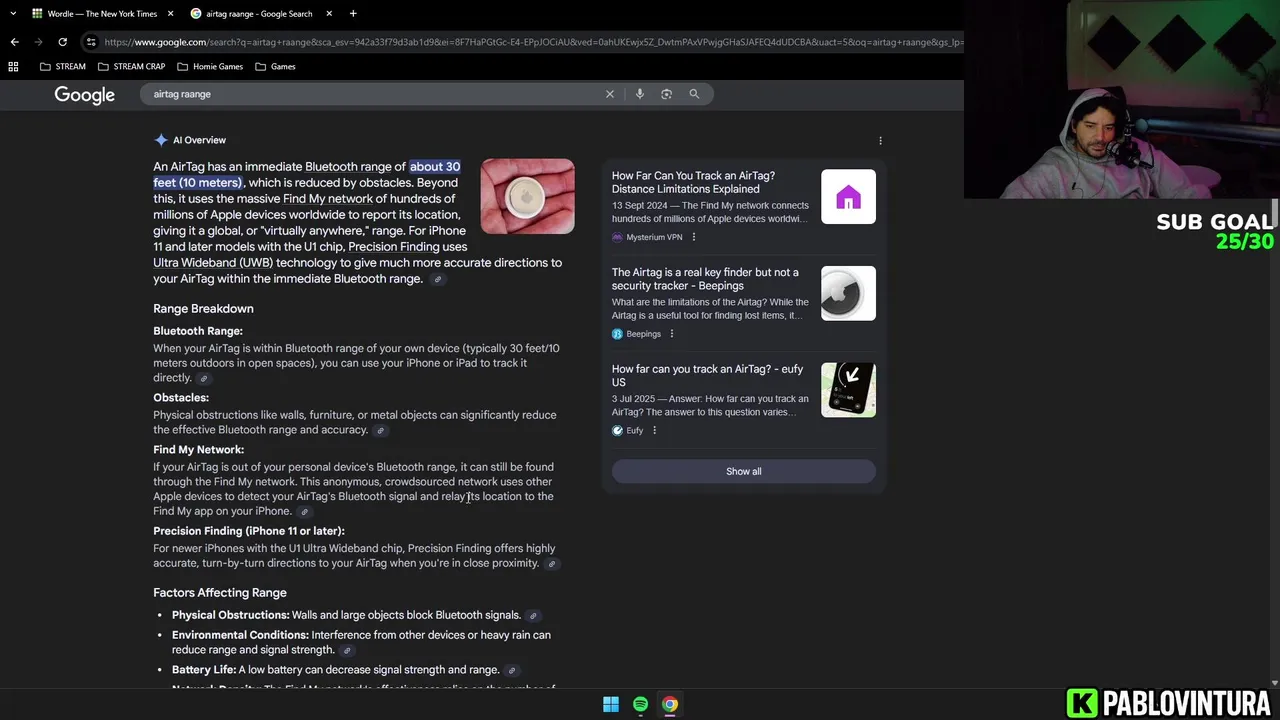Open source link after Physical Obstructions bullet

[533, 616]
